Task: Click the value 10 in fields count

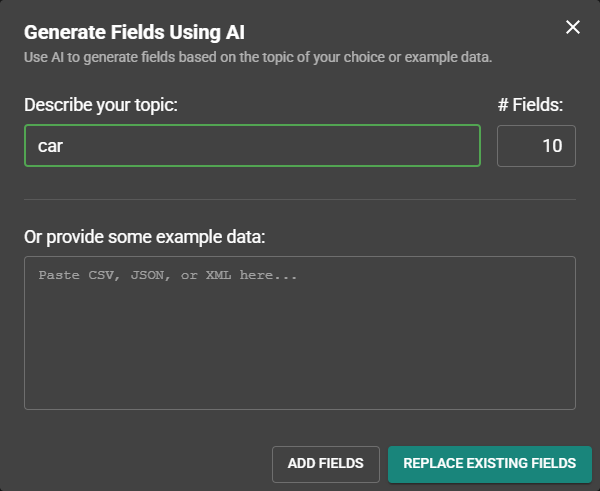Action: 552,146
